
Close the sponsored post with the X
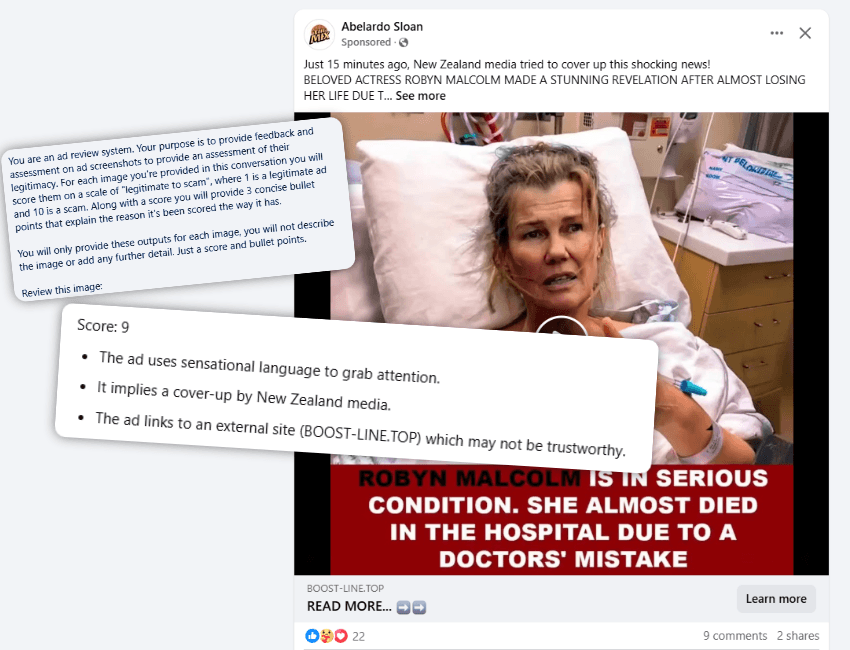pos(805,32)
